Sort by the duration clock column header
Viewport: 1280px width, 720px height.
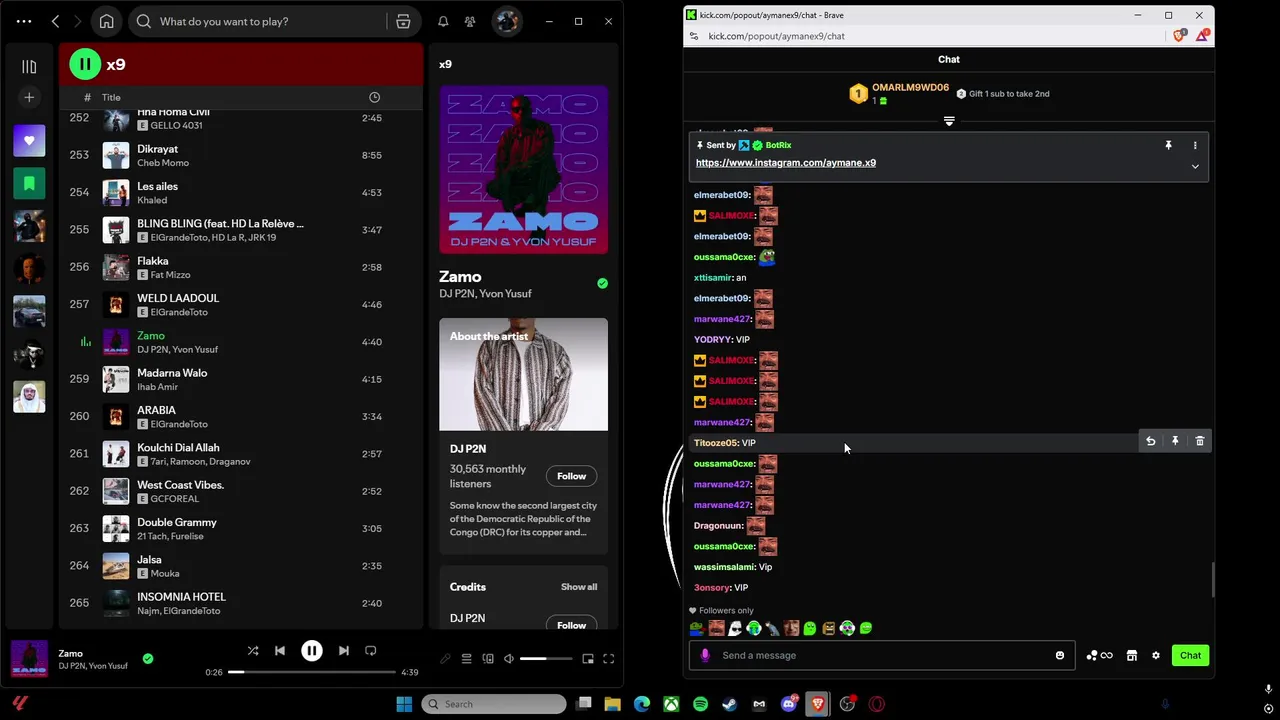click(374, 97)
